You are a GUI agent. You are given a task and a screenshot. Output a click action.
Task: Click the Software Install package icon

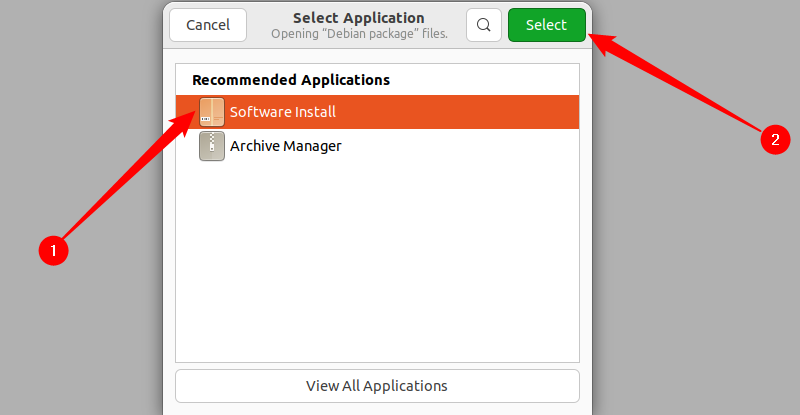212,112
